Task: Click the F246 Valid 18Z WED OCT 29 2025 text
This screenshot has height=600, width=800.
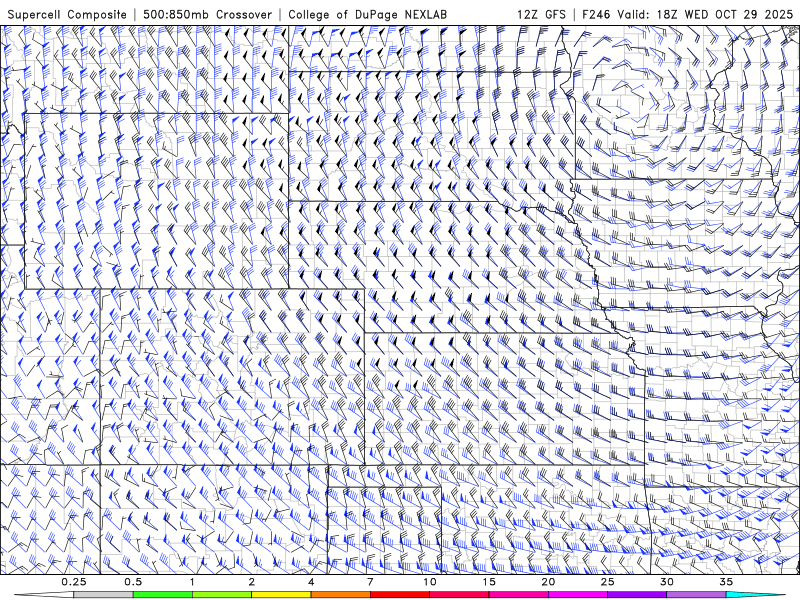Action: point(688,14)
